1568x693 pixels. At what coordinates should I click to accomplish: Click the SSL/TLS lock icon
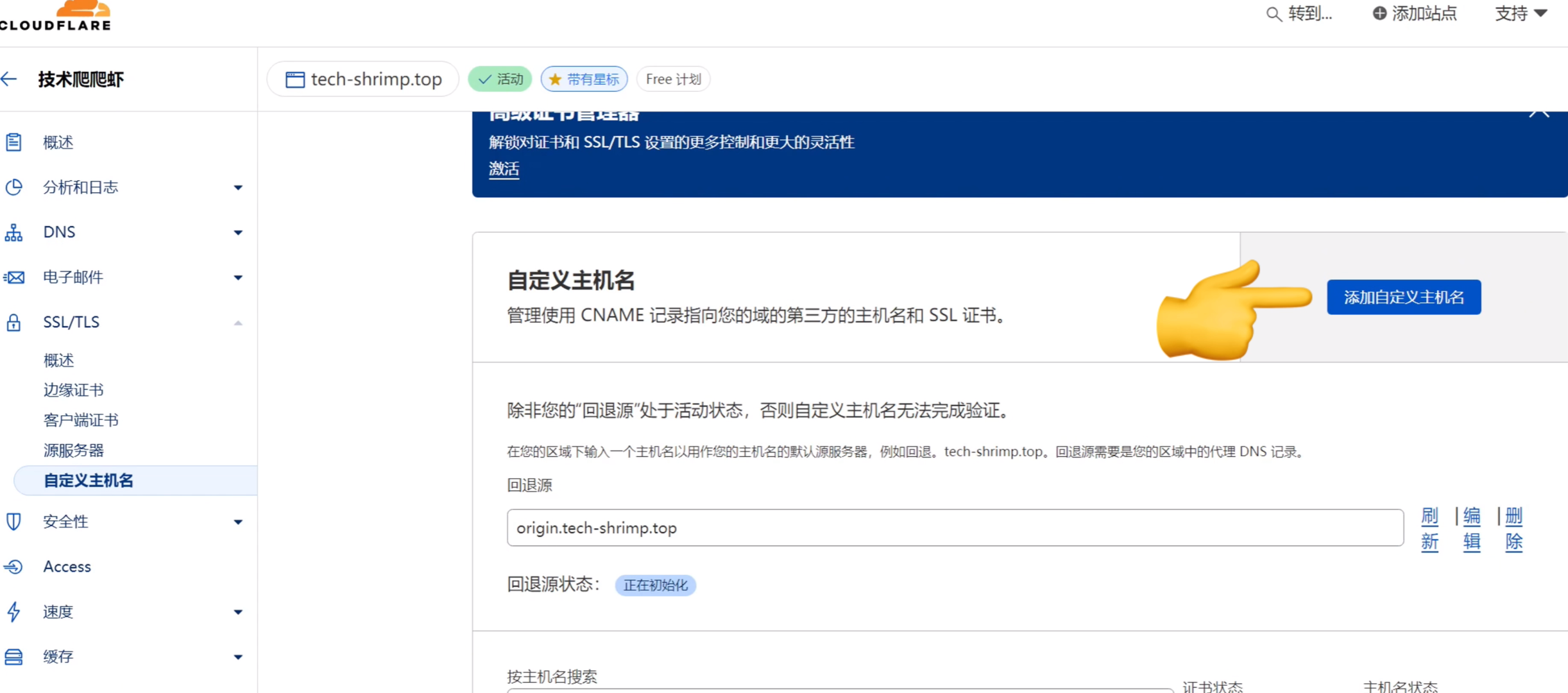click(13, 322)
